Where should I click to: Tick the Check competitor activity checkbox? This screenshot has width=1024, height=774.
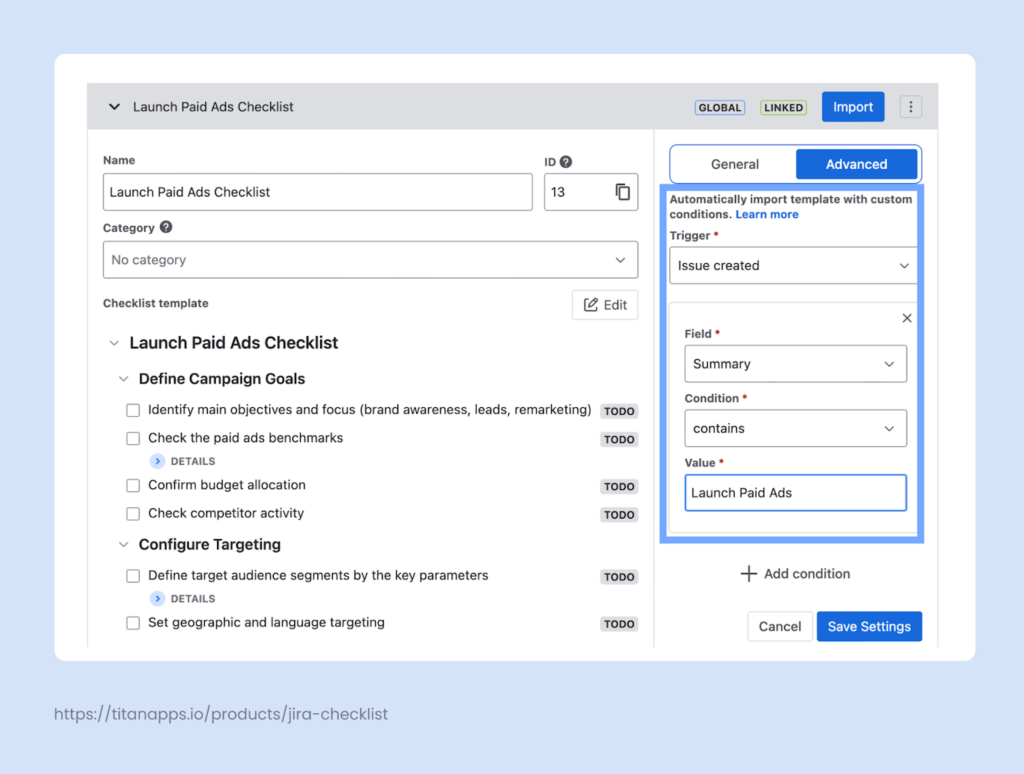(133, 514)
